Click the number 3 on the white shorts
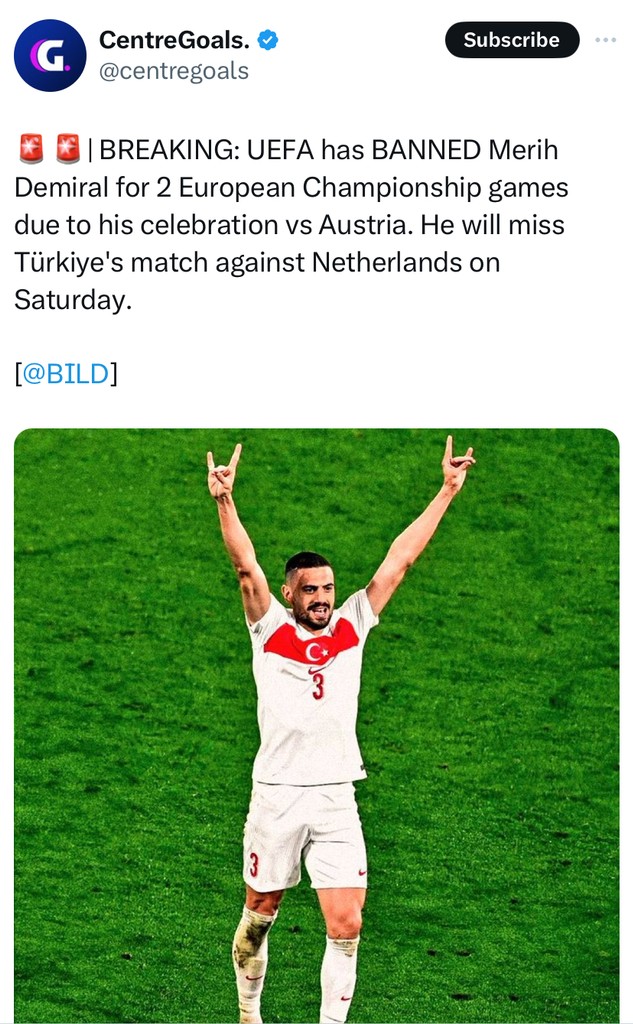 (x=254, y=864)
